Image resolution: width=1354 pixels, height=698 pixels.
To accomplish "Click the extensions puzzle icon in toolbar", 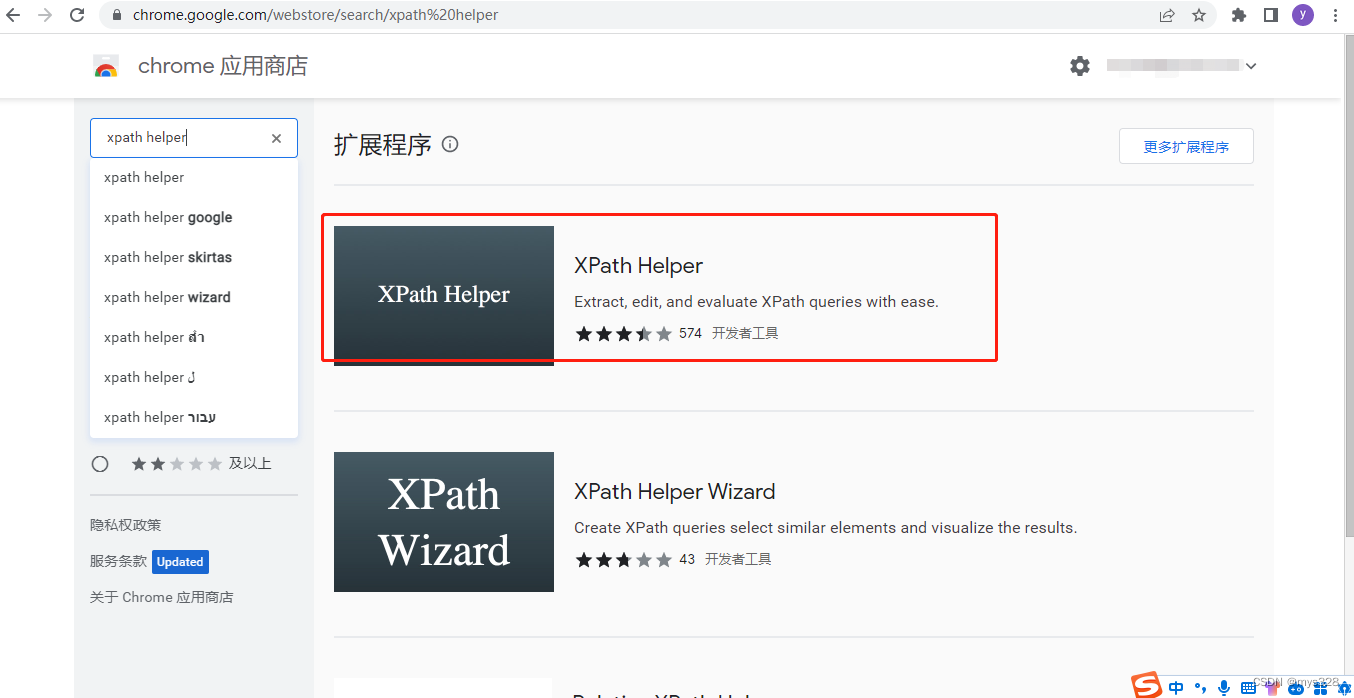I will click(1238, 14).
